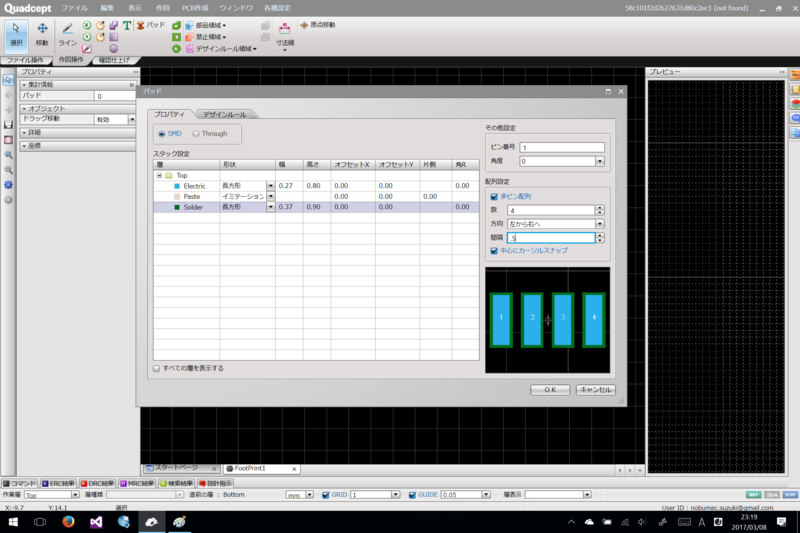Collapse the Top layer tree node
800x533 pixels.
pyautogui.click(x=159, y=175)
